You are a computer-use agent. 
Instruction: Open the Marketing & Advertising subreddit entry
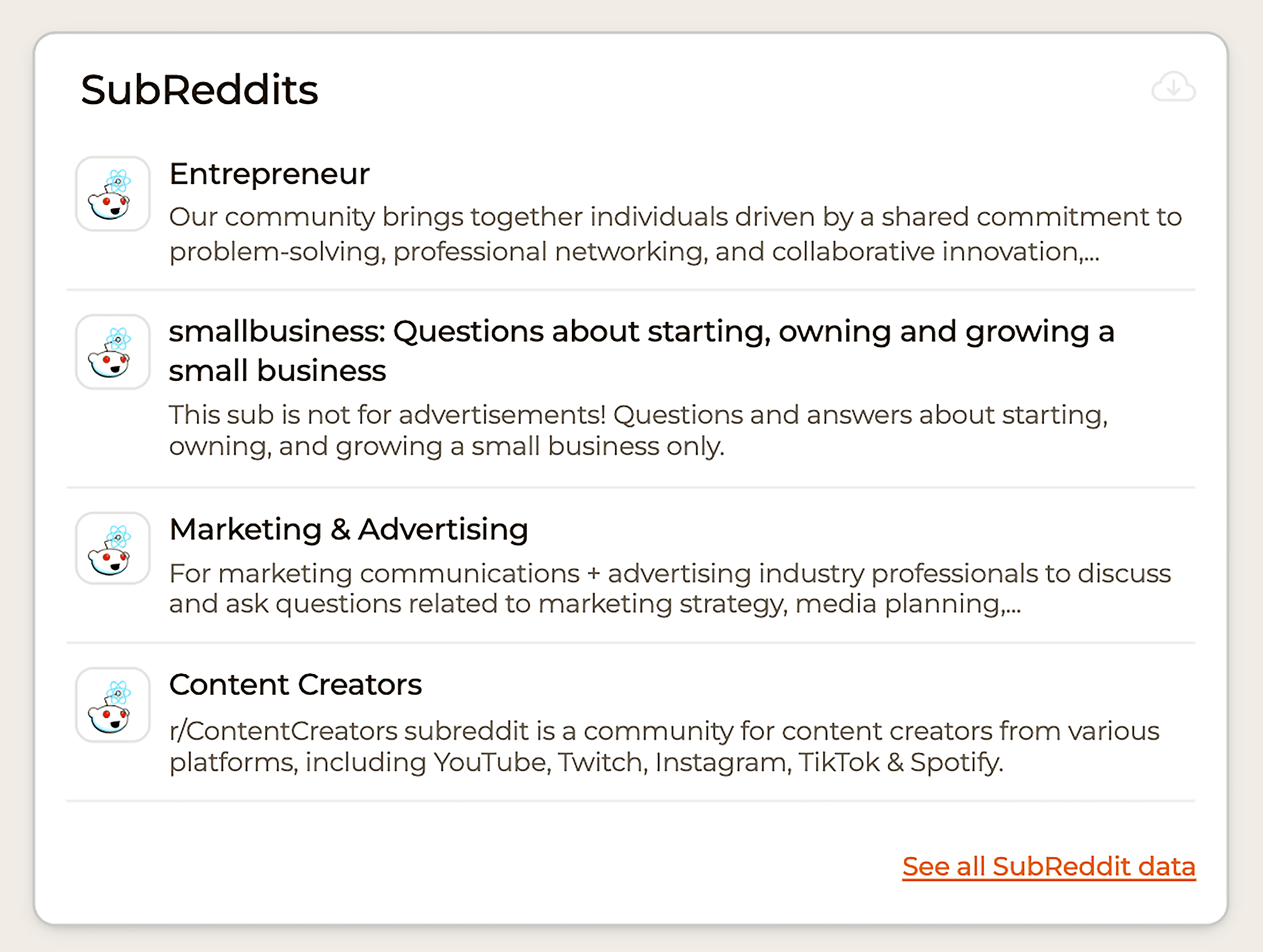click(x=349, y=530)
